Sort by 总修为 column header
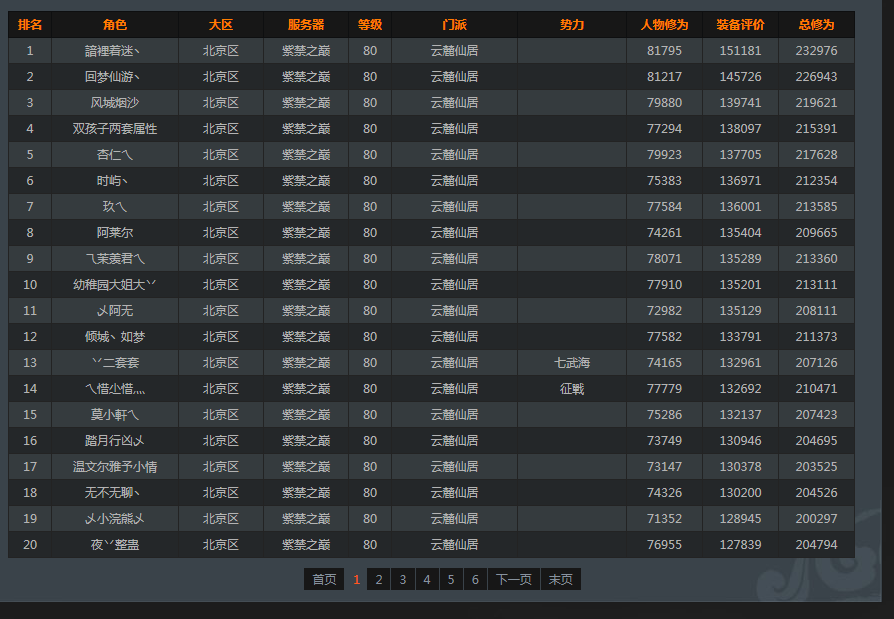 pos(816,25)
